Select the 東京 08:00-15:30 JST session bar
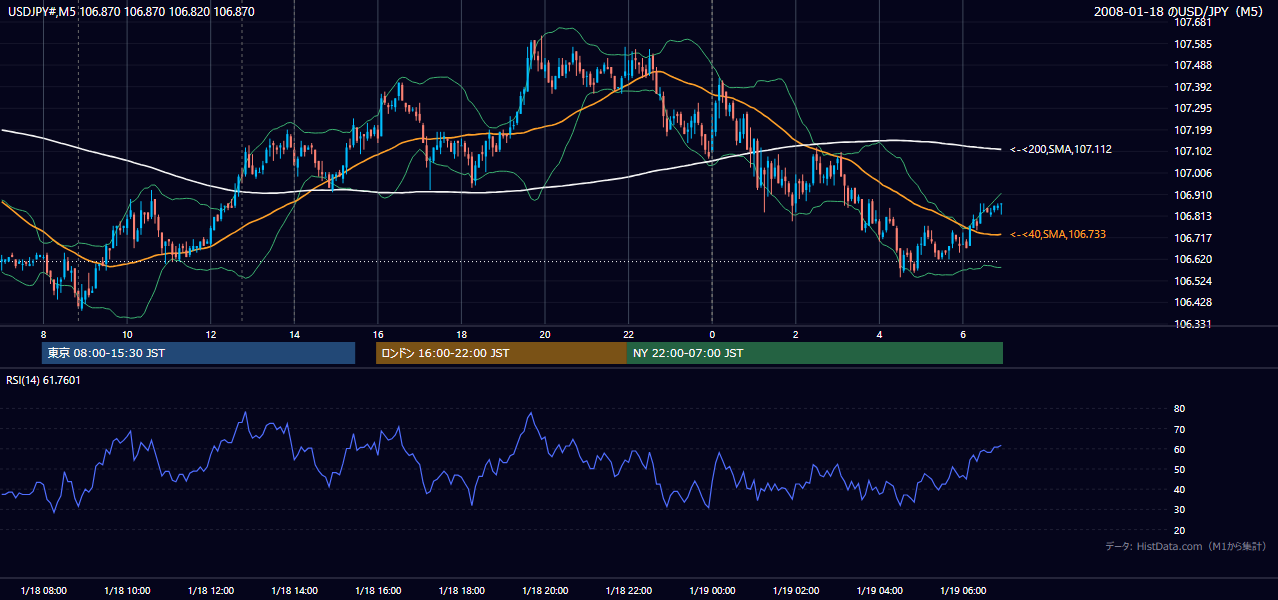 pyautogui.click(x=198, y=353)
